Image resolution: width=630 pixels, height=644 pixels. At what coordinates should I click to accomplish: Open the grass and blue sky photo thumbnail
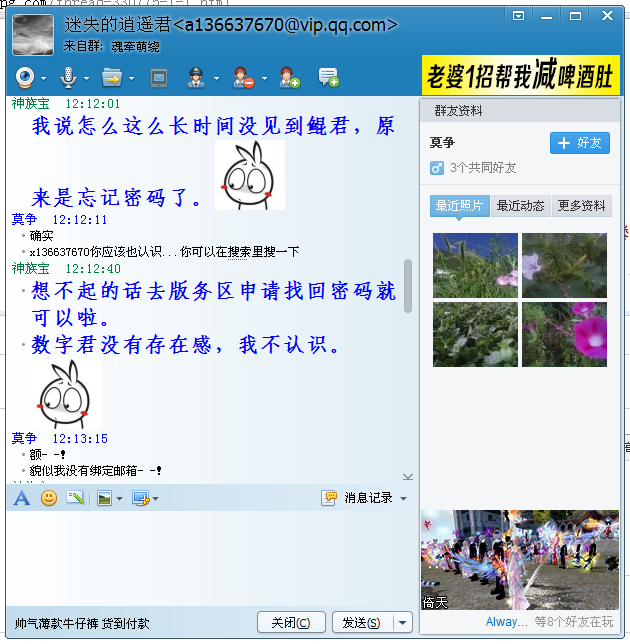[475, 265]
